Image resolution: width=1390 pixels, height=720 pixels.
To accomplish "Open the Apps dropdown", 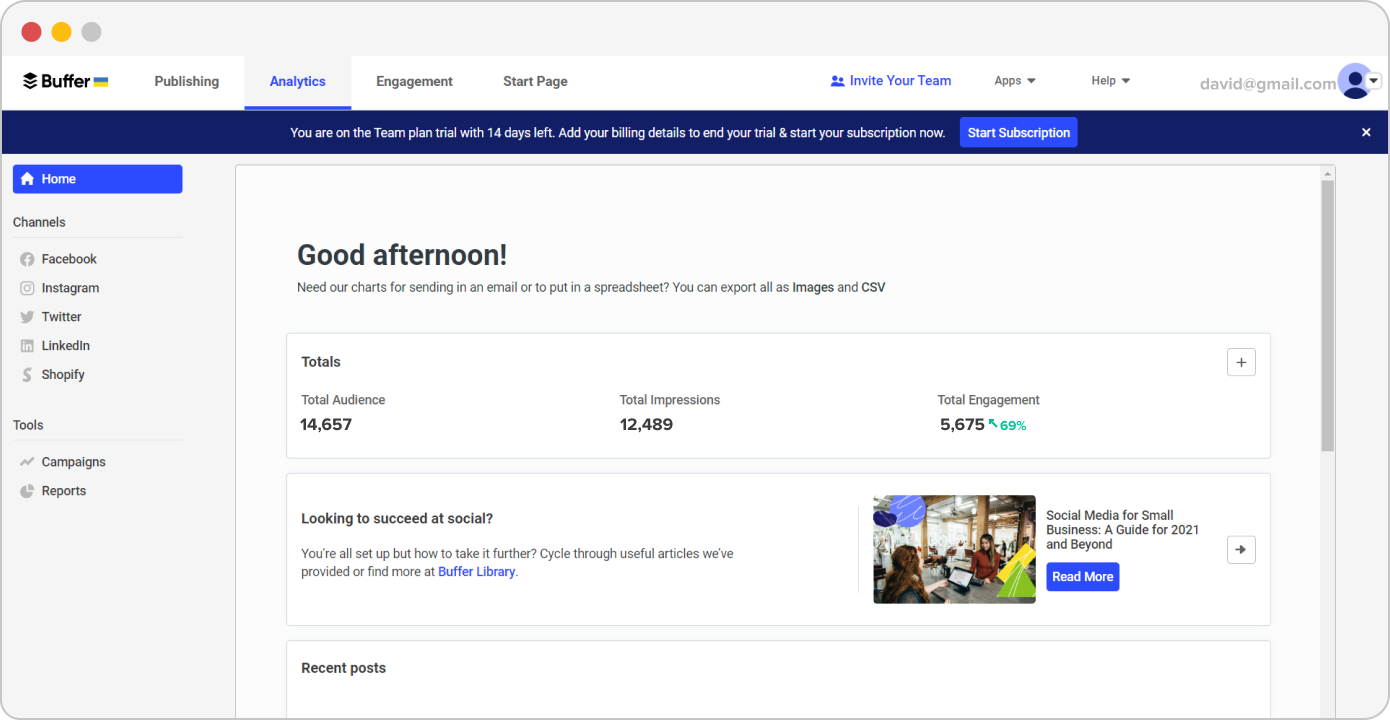I will (1015, 81).
